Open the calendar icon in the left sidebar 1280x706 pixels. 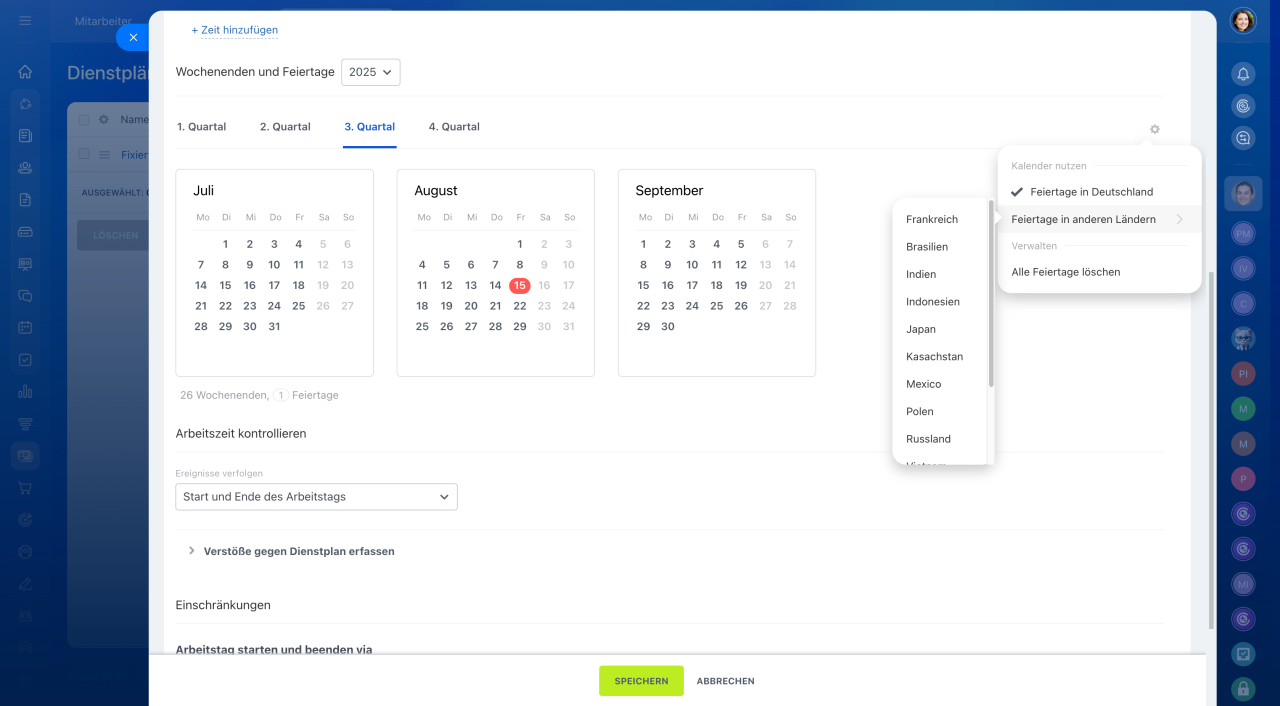25,327
